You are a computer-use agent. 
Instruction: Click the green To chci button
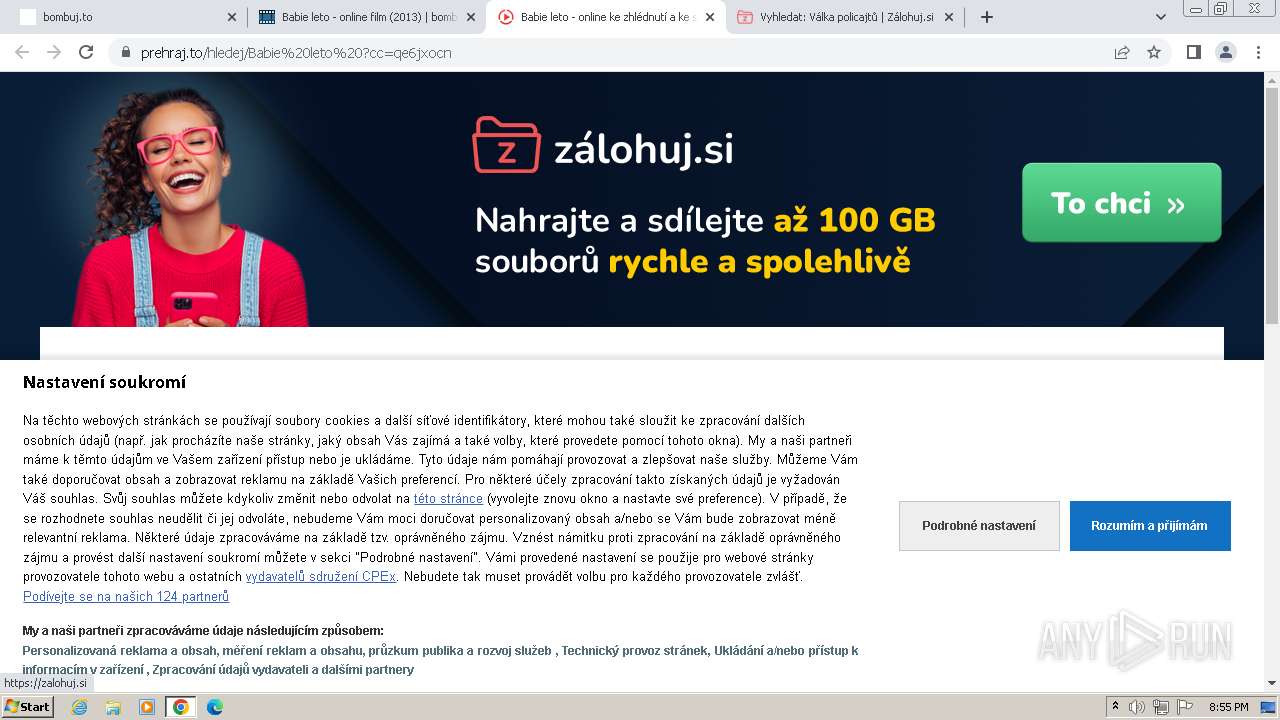(1121, 203)
